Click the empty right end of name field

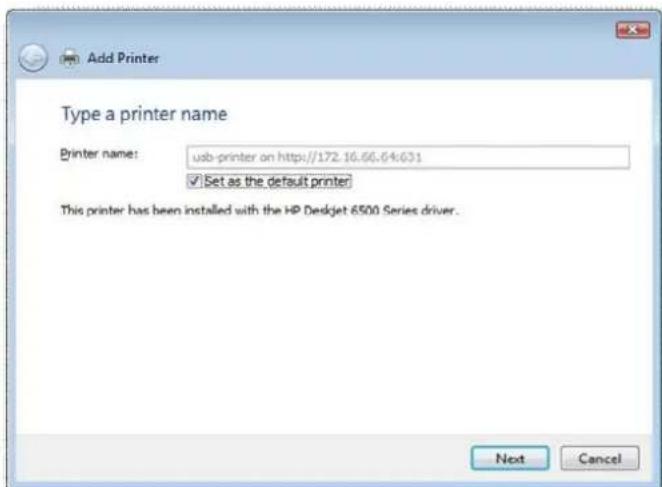[528, 157]
